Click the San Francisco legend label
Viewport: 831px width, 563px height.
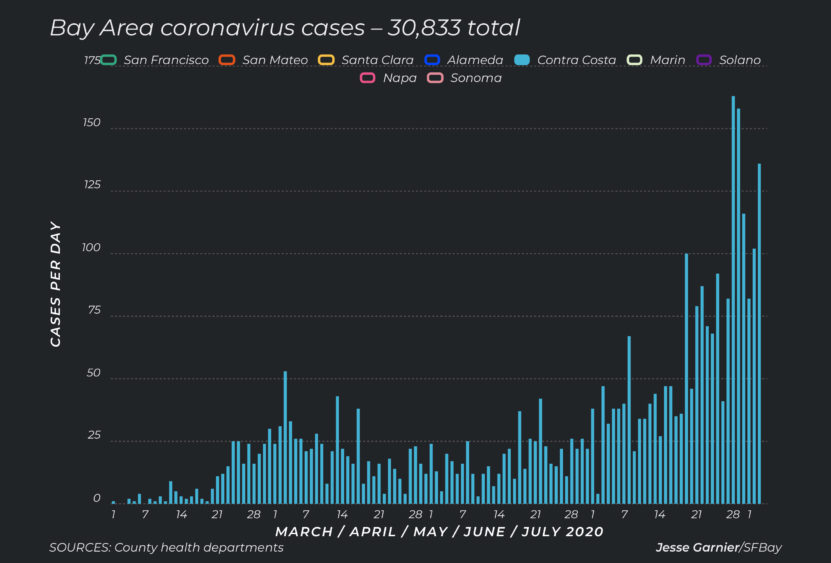click(166, 60)
